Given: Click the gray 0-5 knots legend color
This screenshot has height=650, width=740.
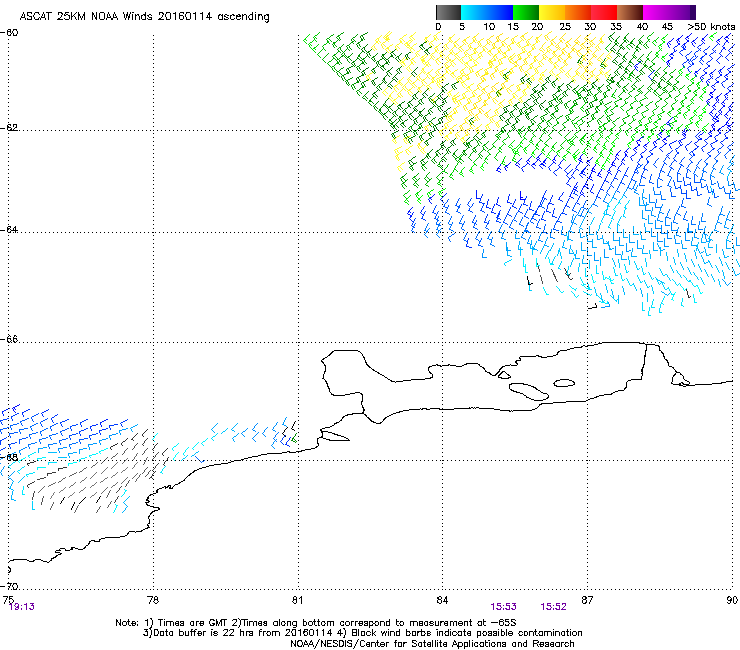Looking at the screenshot, I should [x=448, y=12].
